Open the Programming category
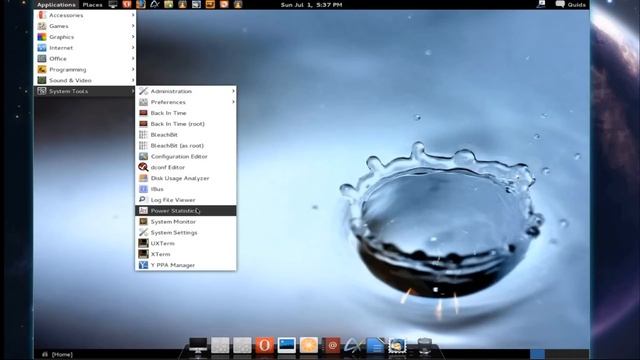Screen dimensions: 640x360 pyautogui.click(x=85, y=69)
